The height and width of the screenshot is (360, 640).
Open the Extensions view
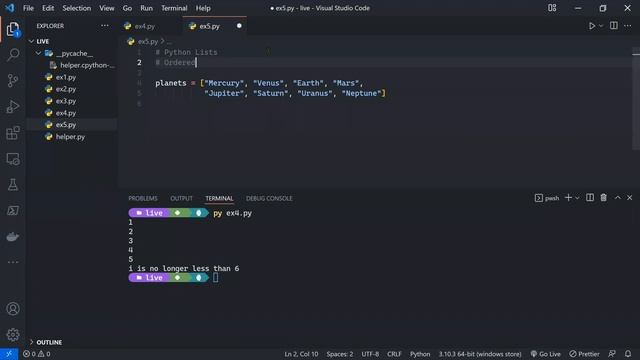click(13, 133)
